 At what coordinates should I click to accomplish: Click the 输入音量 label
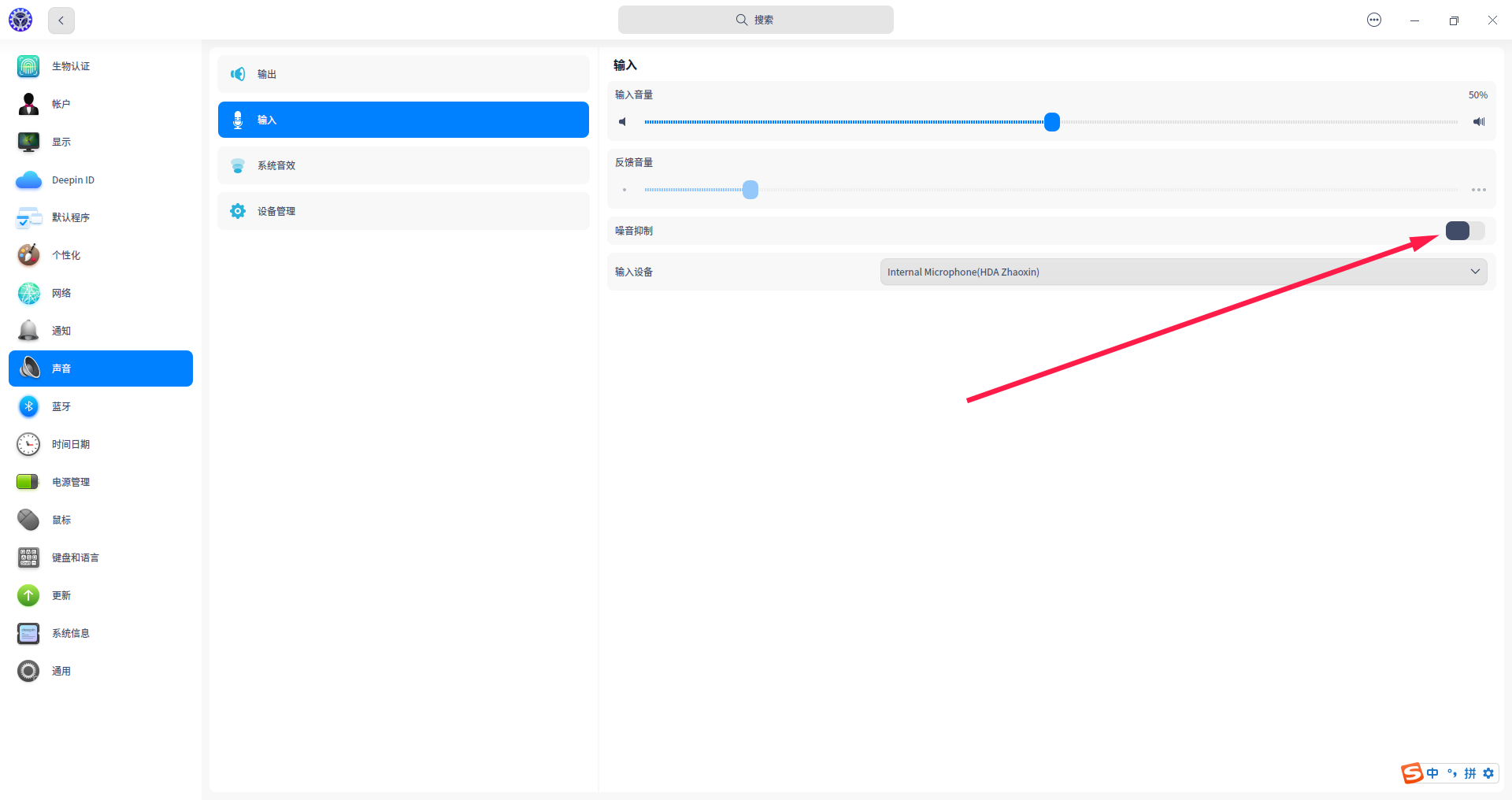[x=634, y=95]
